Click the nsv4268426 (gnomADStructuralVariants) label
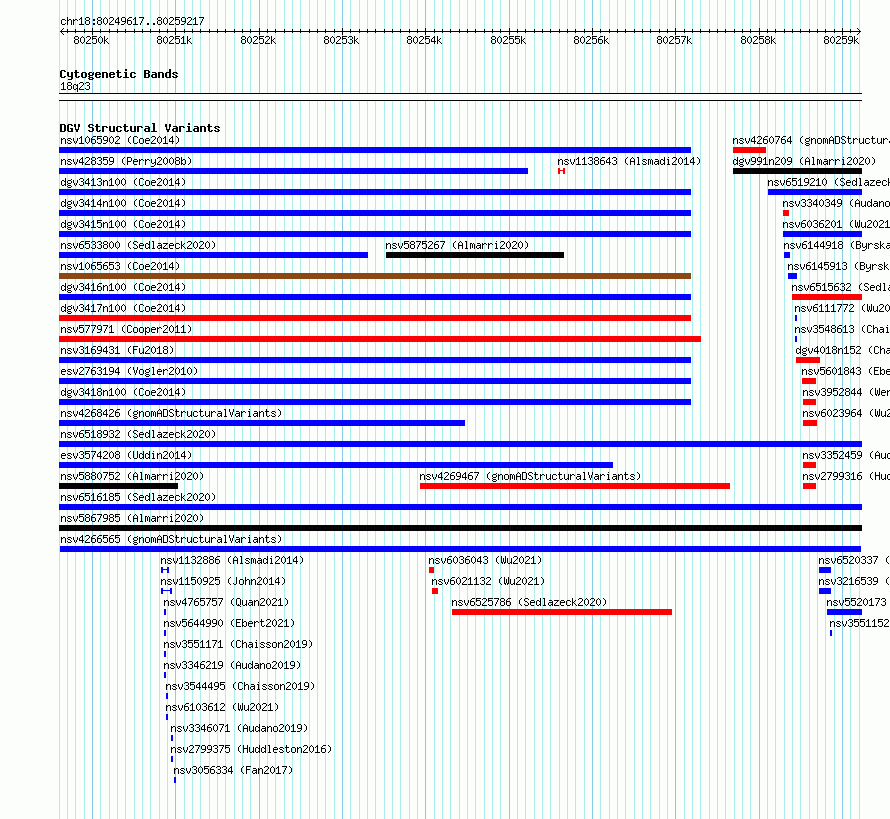Image resolution: width=890 pixels, height=819 pixels. pos(171,413)
